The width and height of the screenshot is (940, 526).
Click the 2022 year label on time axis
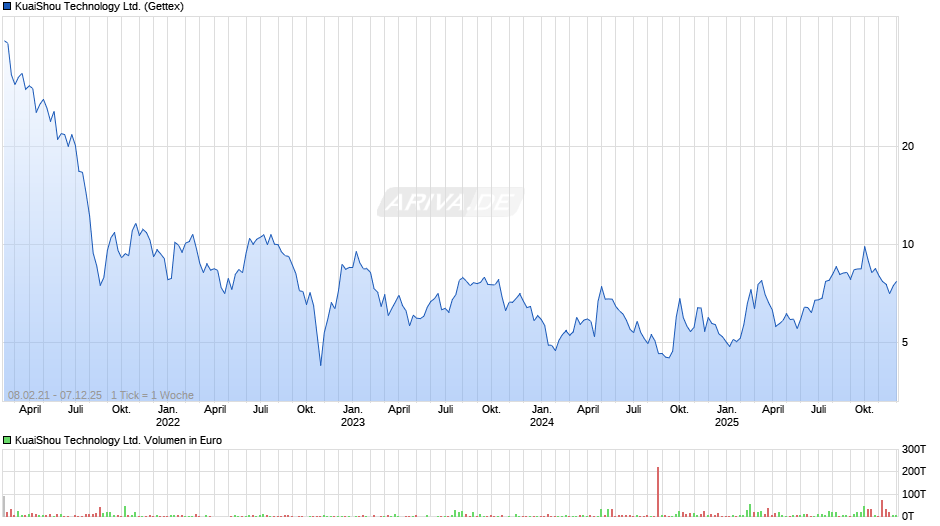pyautogui.click(x=168, y=422)
